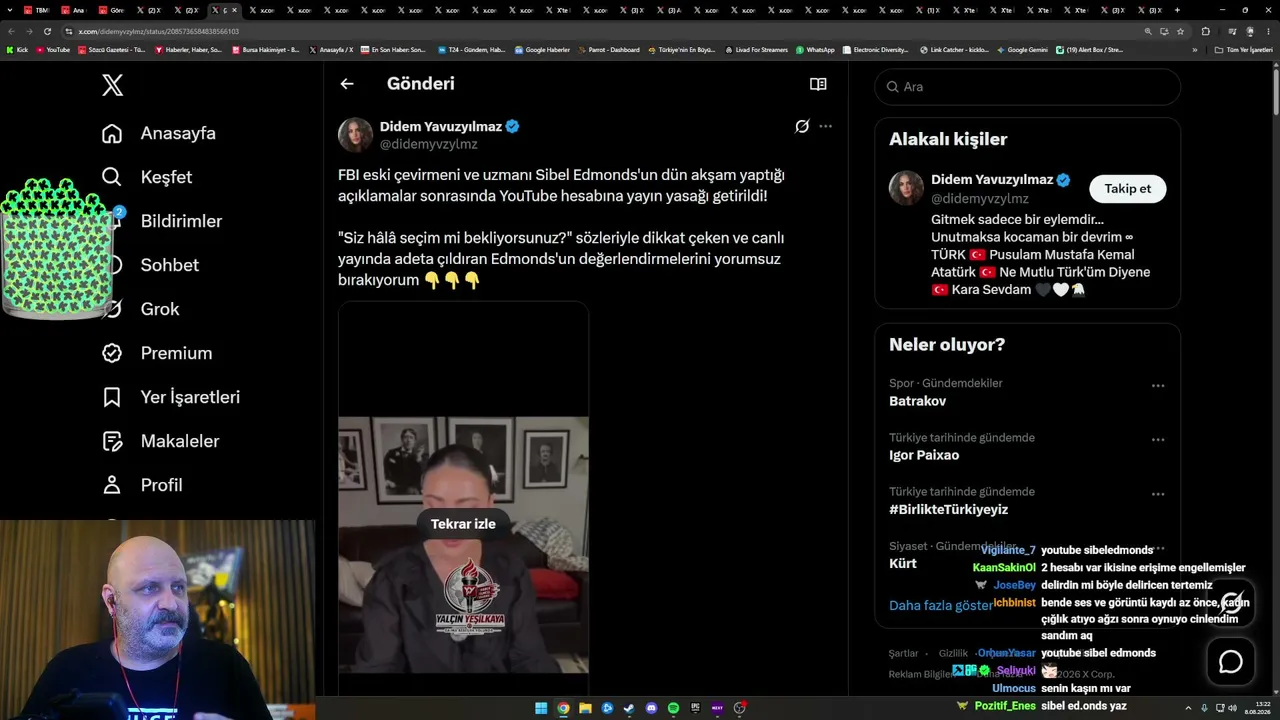Click the Keşfet magnifier icon

[x=112, y=177]
